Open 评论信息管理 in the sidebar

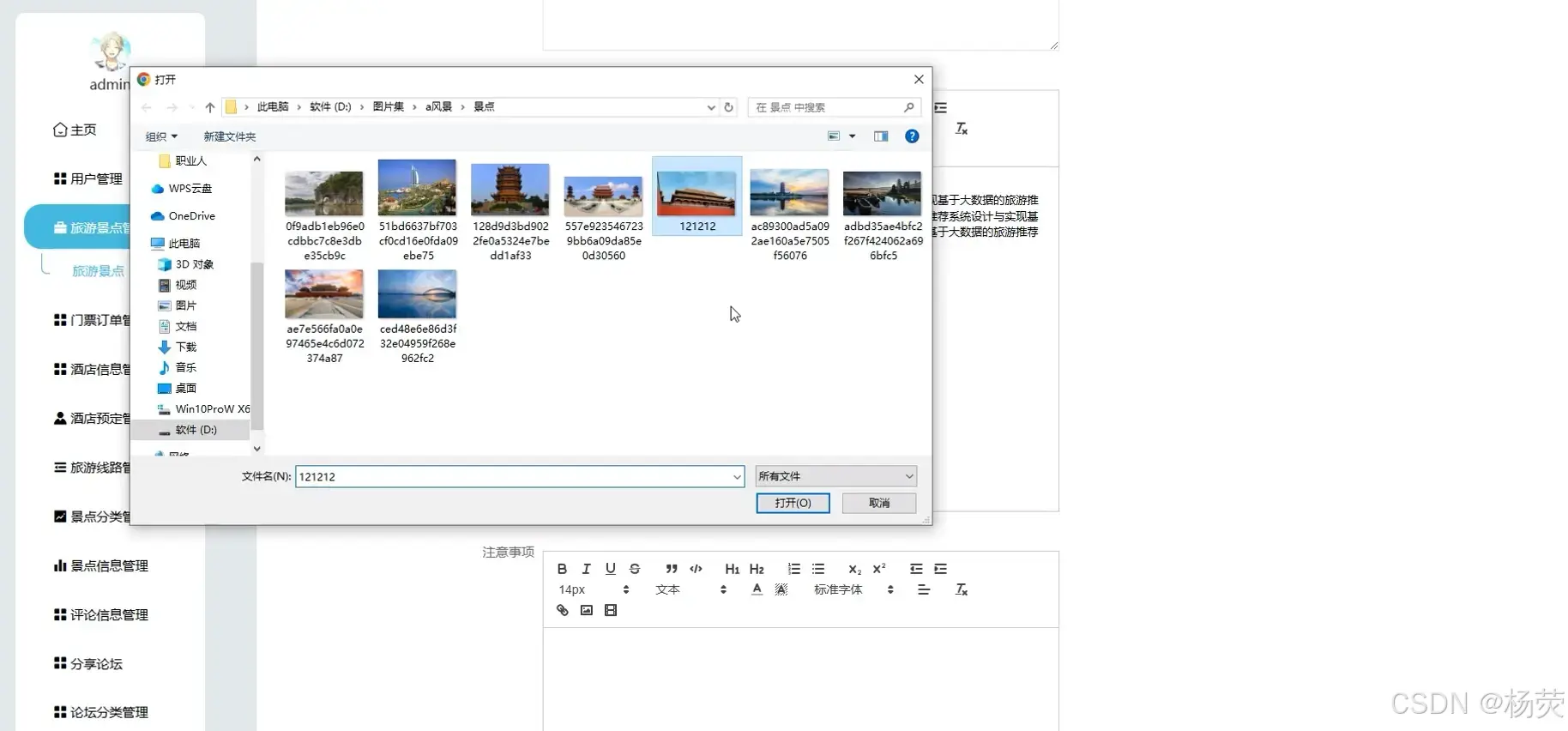click(101, 614)
